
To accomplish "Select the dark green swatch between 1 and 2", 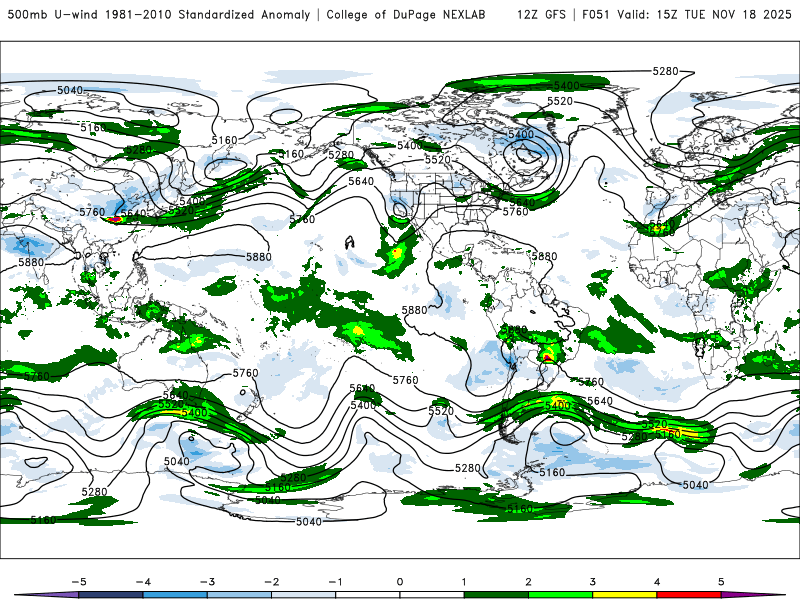I will [x=496, y=595].
